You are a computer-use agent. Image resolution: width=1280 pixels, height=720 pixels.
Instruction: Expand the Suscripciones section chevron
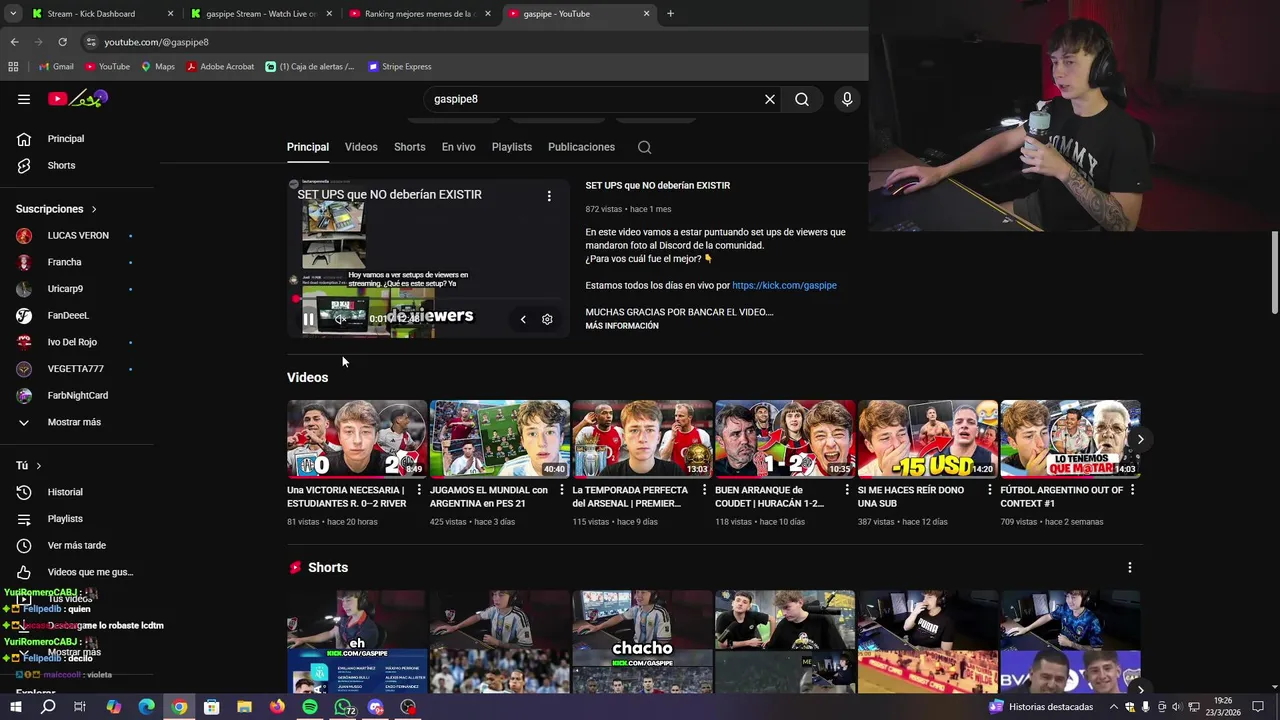pos(94,209)
